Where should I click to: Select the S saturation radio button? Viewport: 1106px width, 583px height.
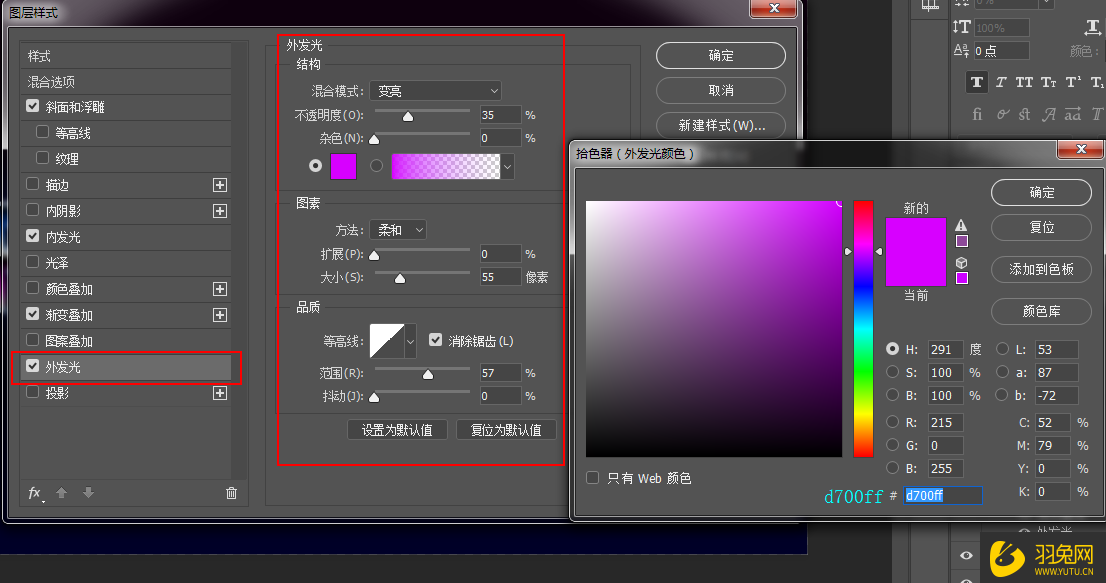(x=892, y=372)
